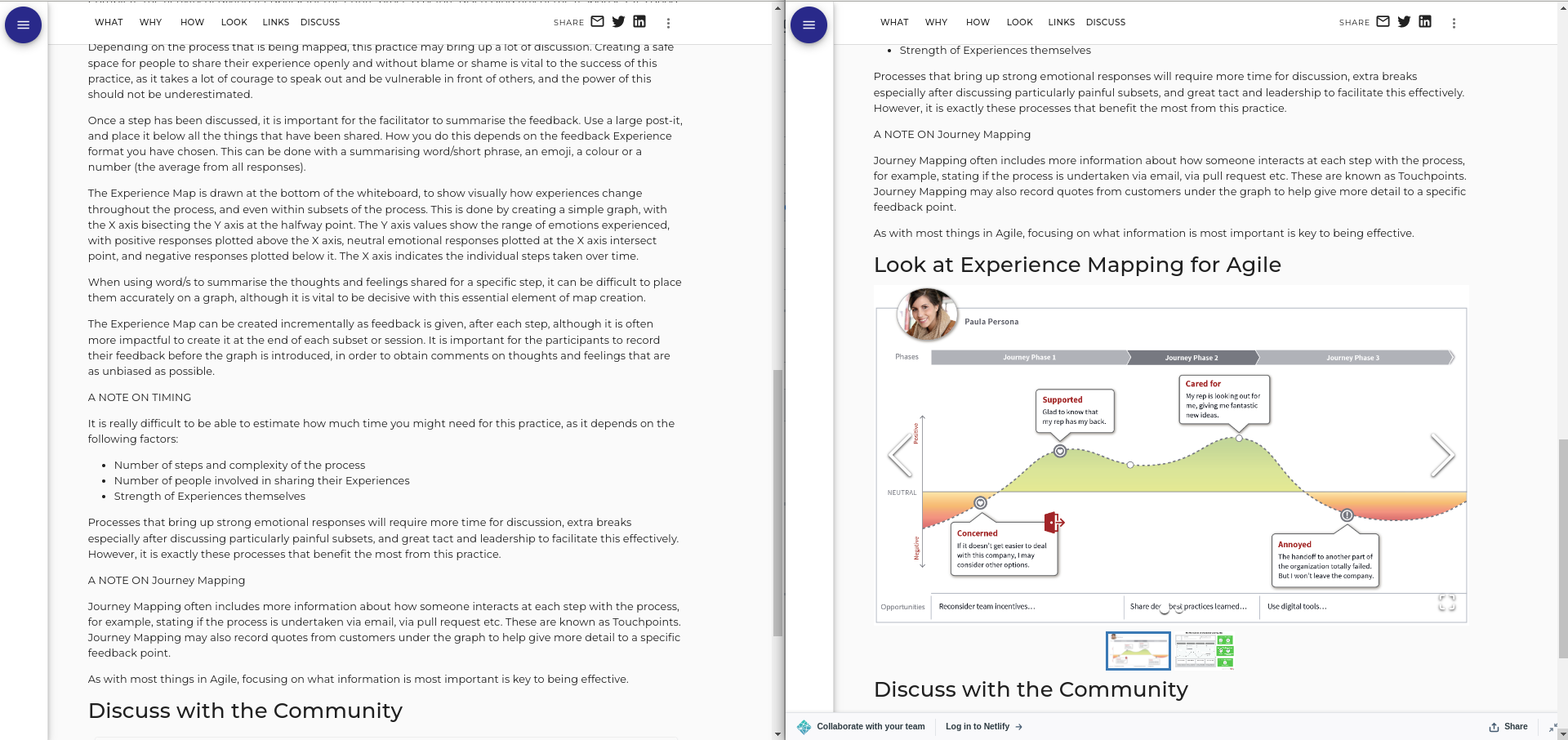Share the page on LinkedIn

1426,21
